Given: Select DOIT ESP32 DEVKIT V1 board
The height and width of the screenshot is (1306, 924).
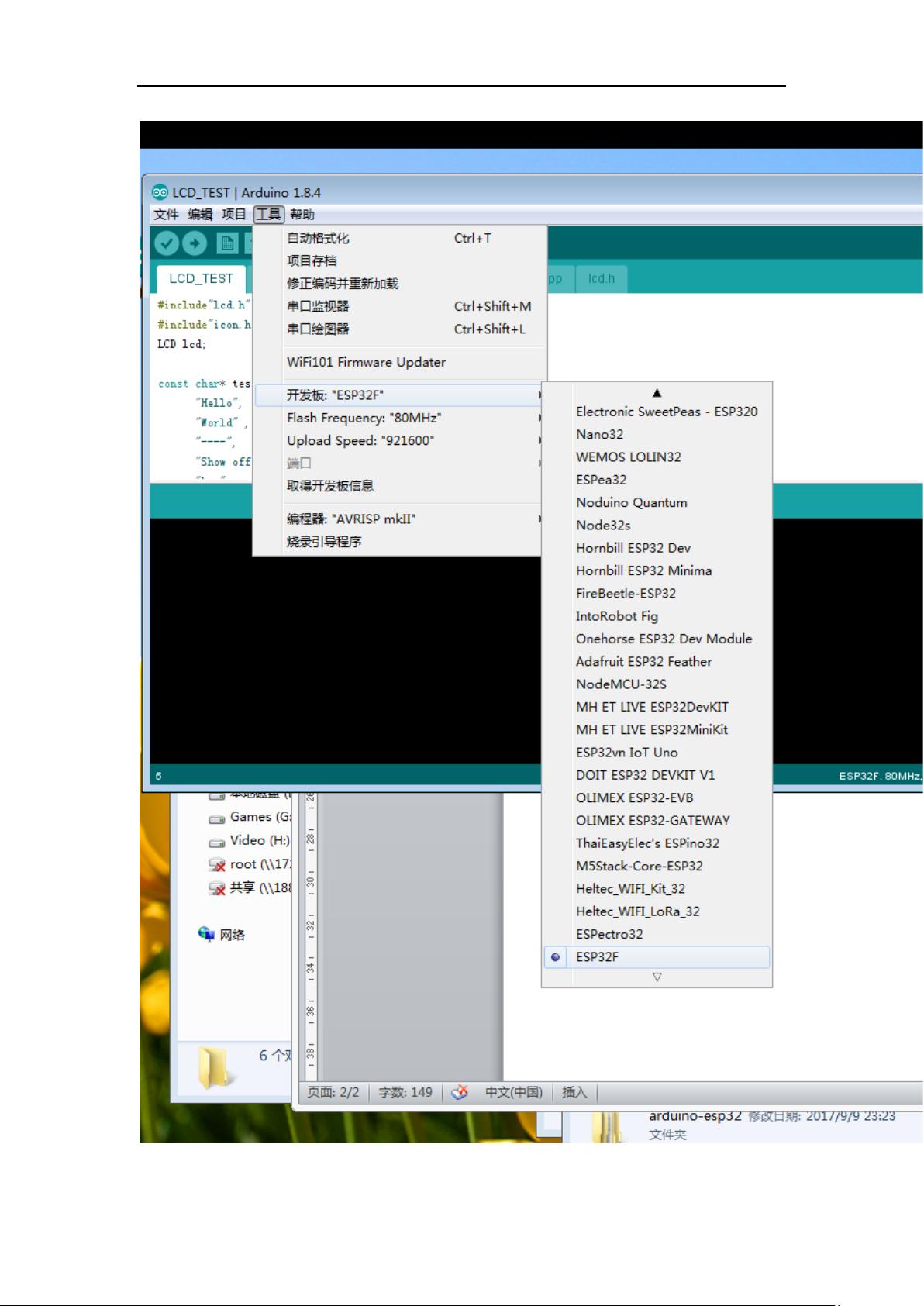Looking at the screenshot, I should [645, 775].
